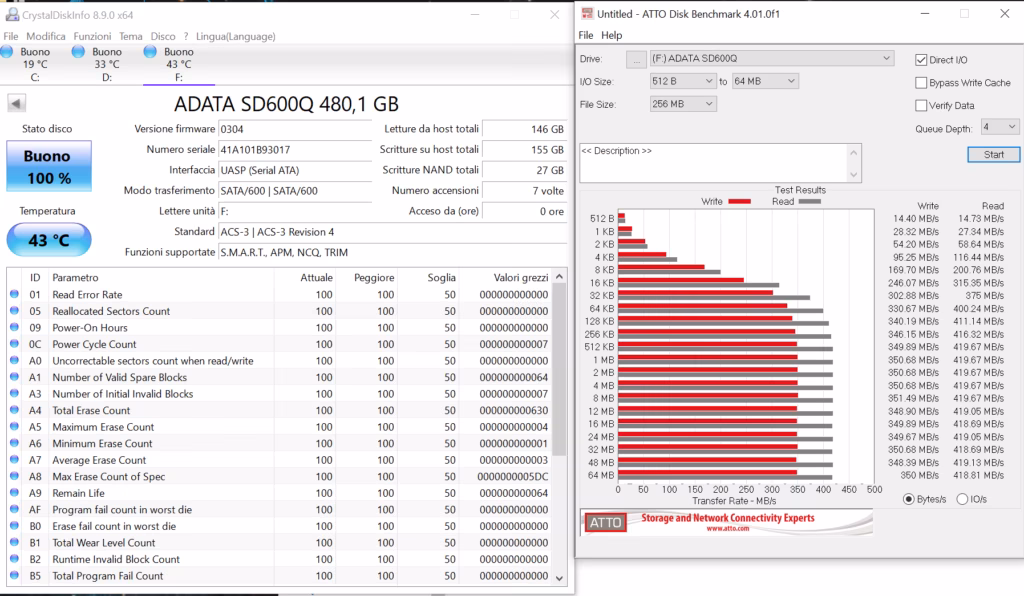
Task: Click the status dot for Reallocated Sectors Count
Action: pos(14,311)
